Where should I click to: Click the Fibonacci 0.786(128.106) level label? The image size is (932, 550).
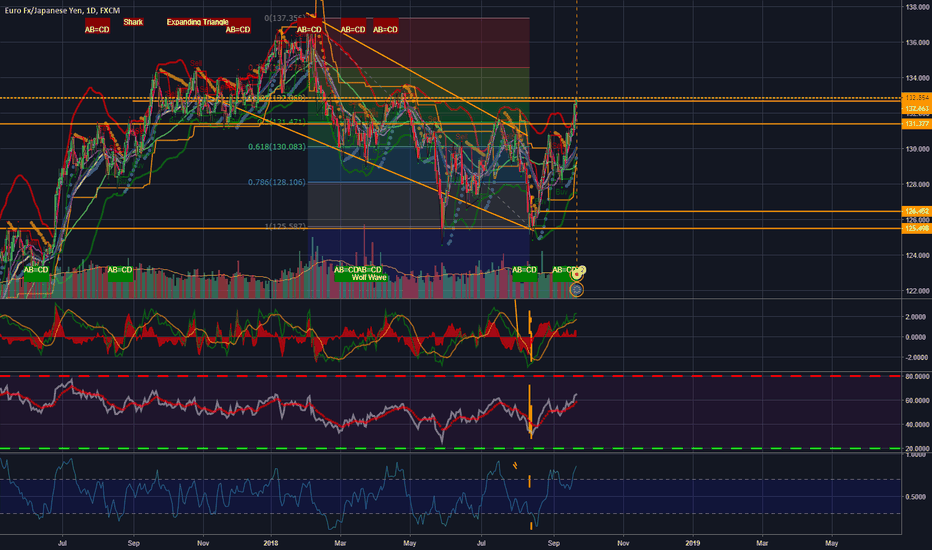(277, 183)
